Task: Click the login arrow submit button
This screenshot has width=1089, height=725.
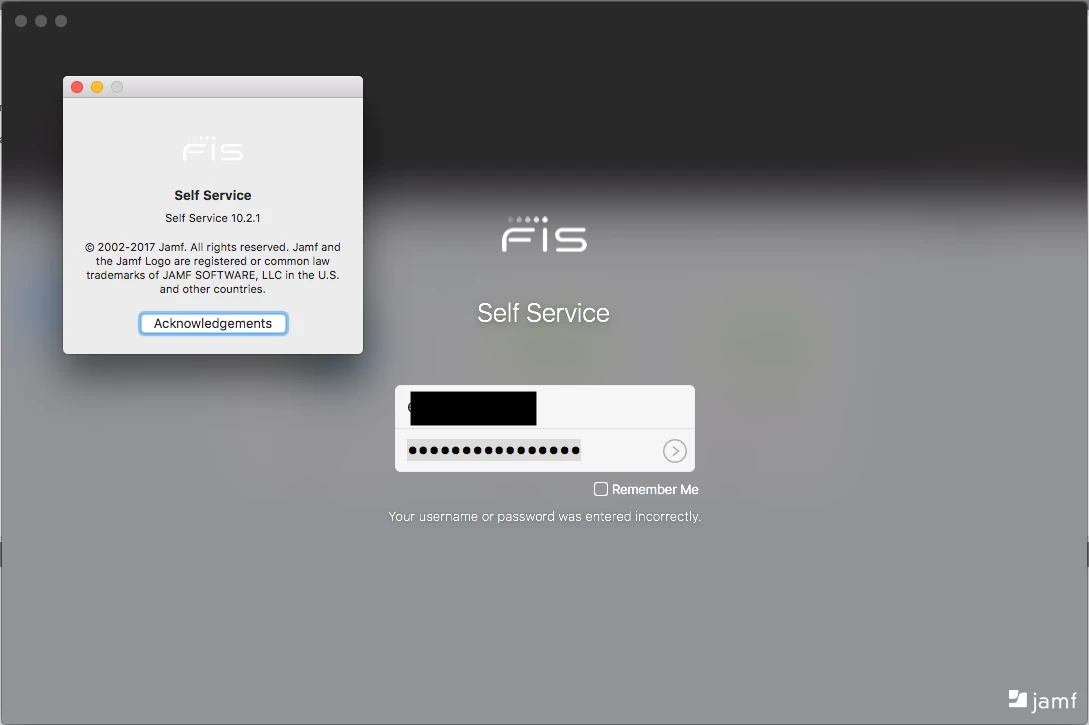Action: click(674, 451)
